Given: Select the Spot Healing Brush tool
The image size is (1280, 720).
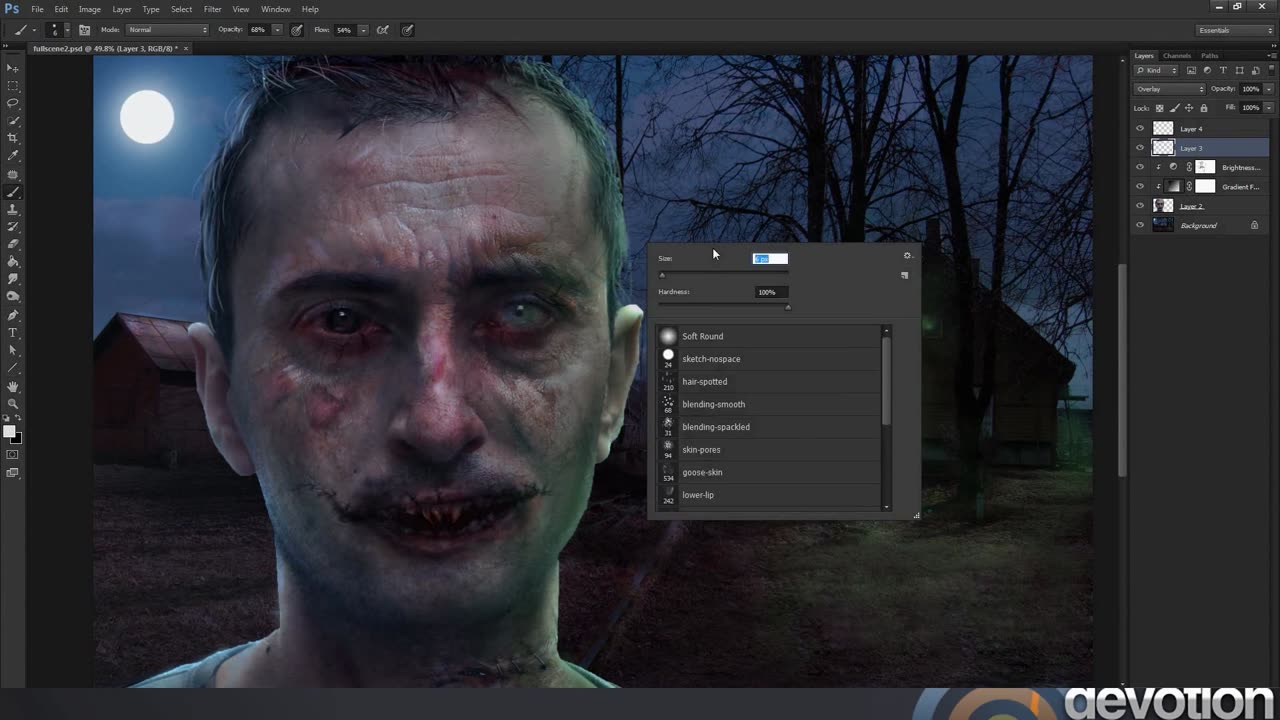Looking at the screenshot, I should click(13, 174).
